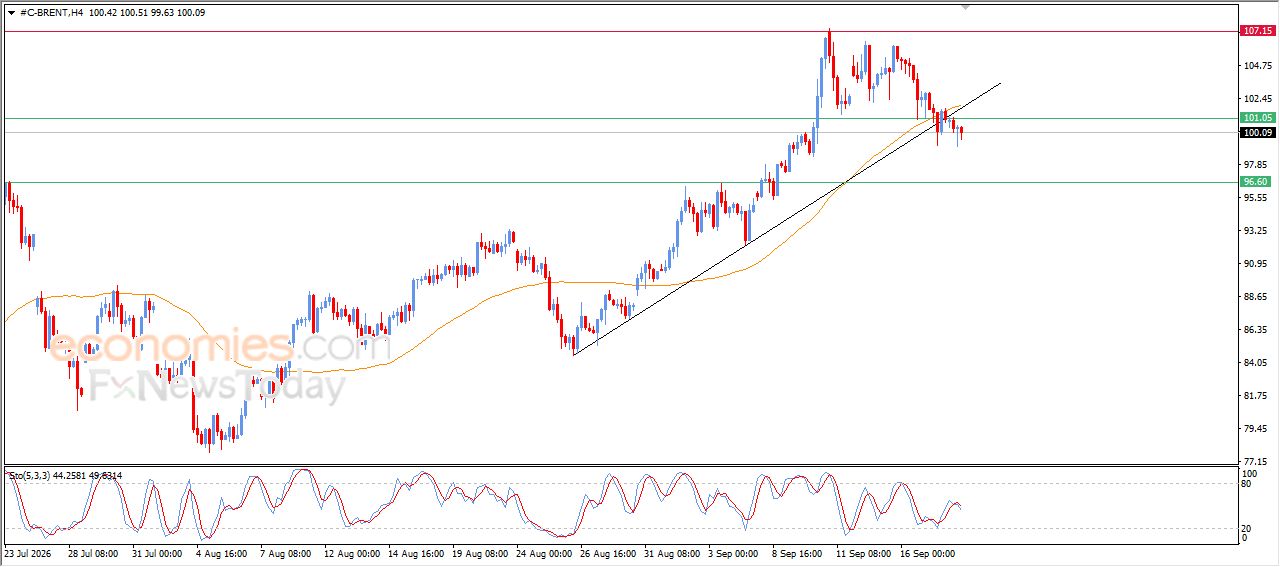The image size is (1280, 567).
Task: Click the 8 Sep 16:00 time label
Action: click(x=799, y=552)
